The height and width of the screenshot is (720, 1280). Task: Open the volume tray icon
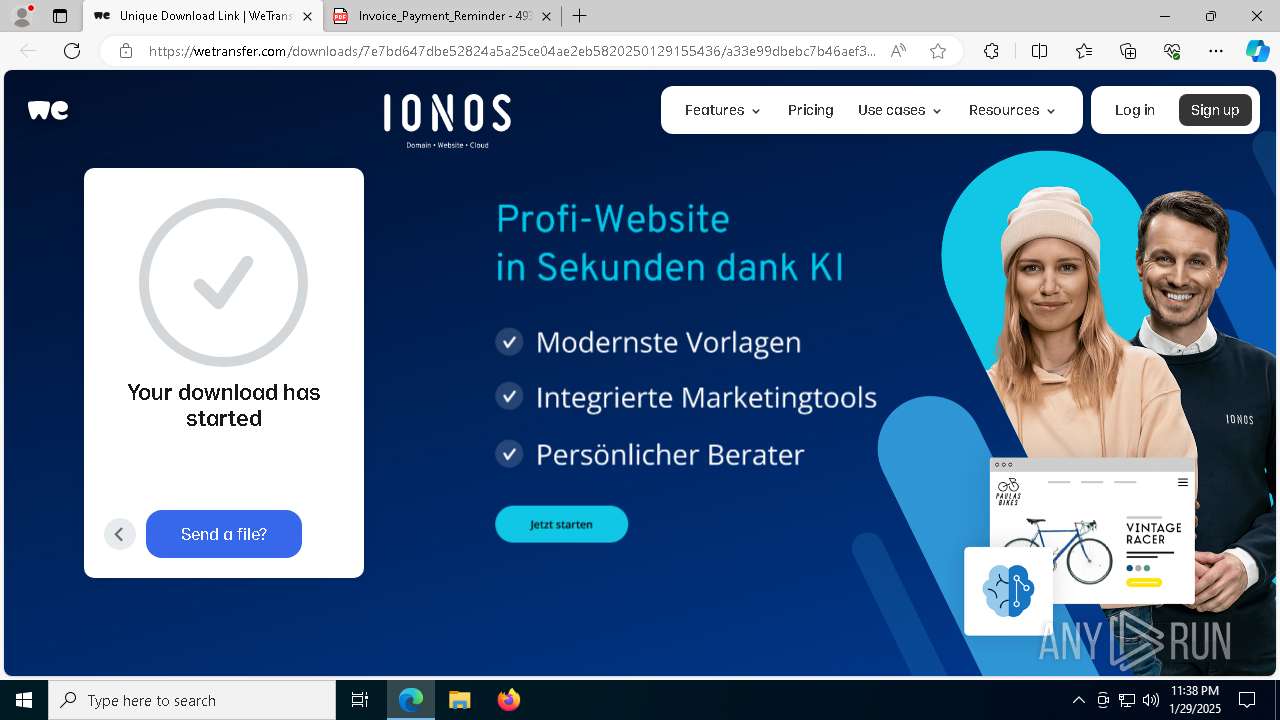[1151, 700]
